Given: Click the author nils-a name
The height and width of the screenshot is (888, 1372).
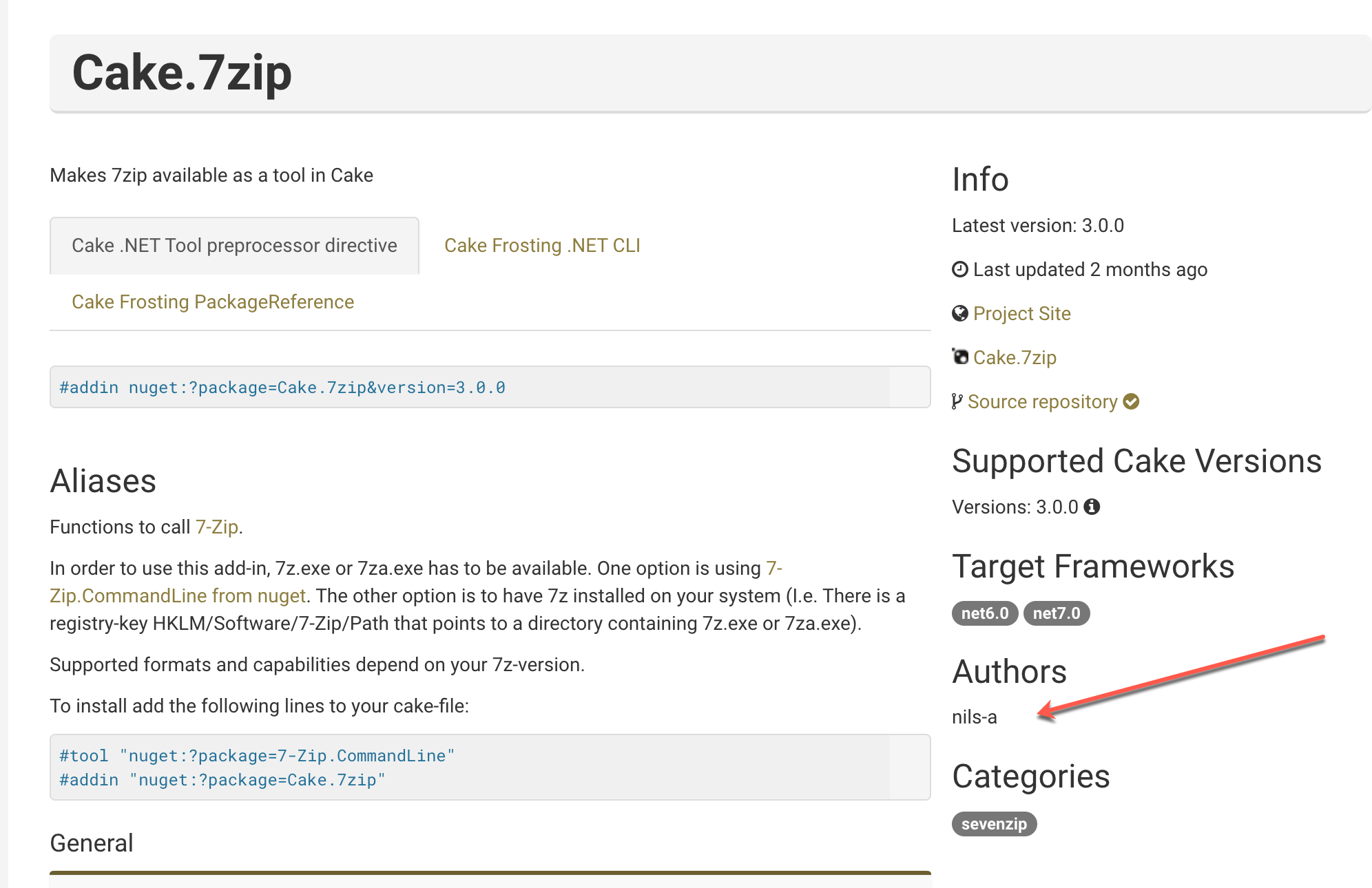Looking at the screenshot, I should point(973,717).
